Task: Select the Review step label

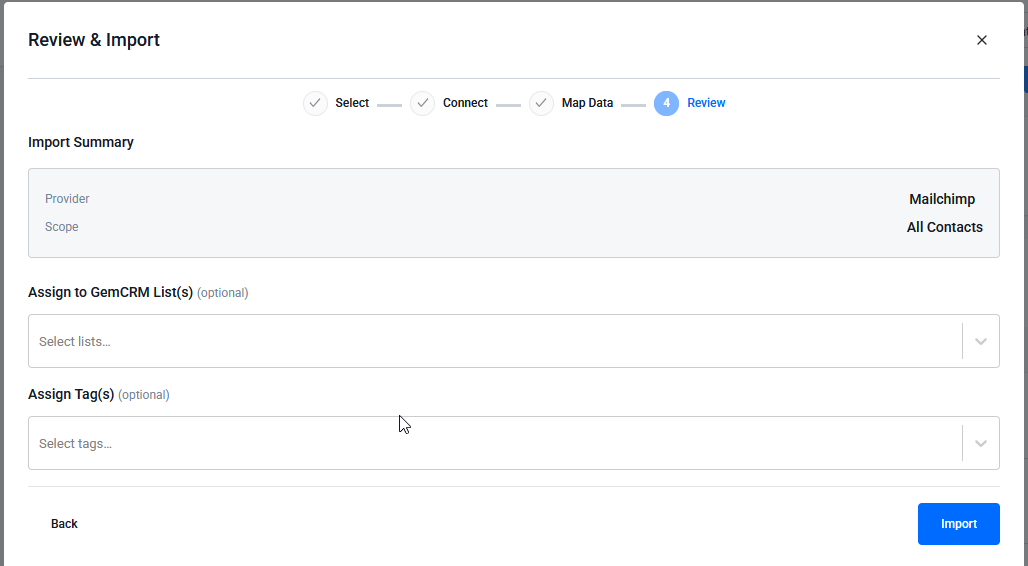Action: click(706, 103)
